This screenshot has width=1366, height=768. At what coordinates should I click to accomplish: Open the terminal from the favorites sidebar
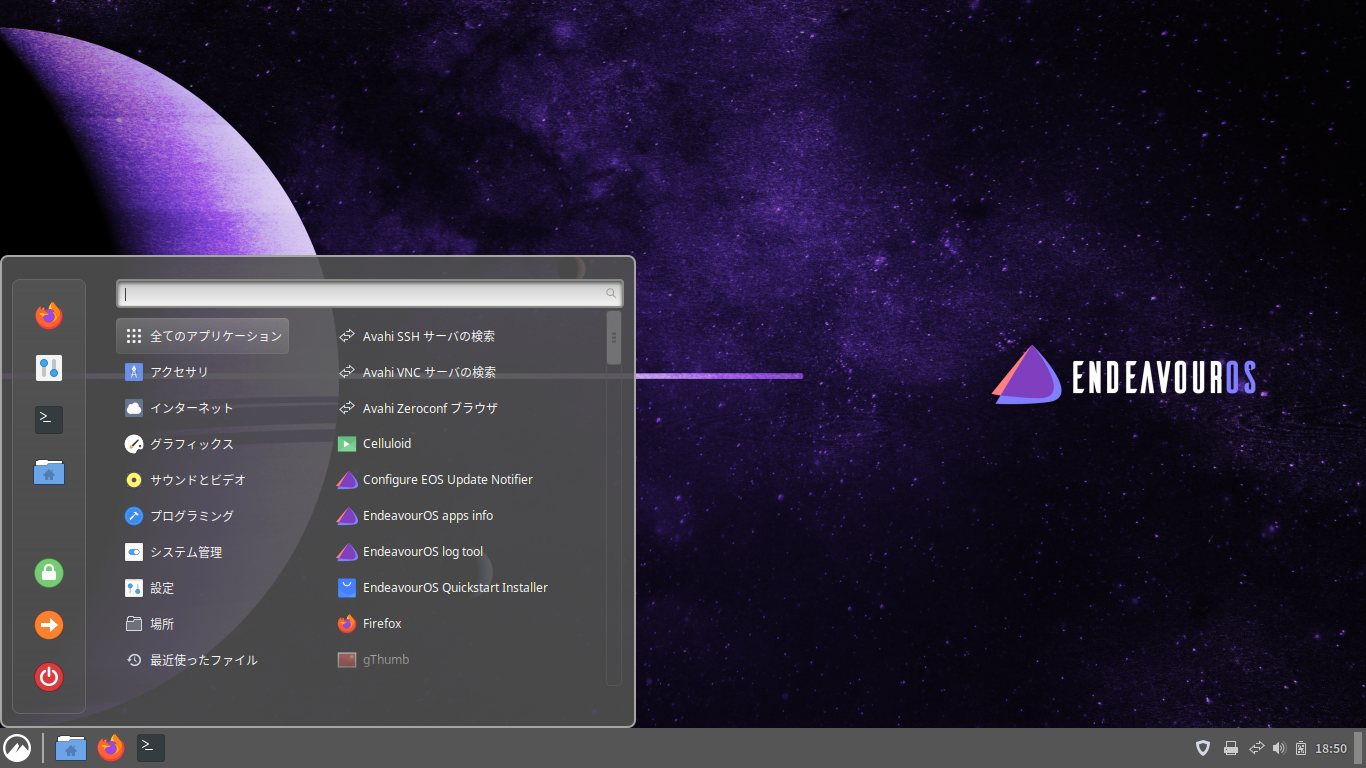pos(49,420)
